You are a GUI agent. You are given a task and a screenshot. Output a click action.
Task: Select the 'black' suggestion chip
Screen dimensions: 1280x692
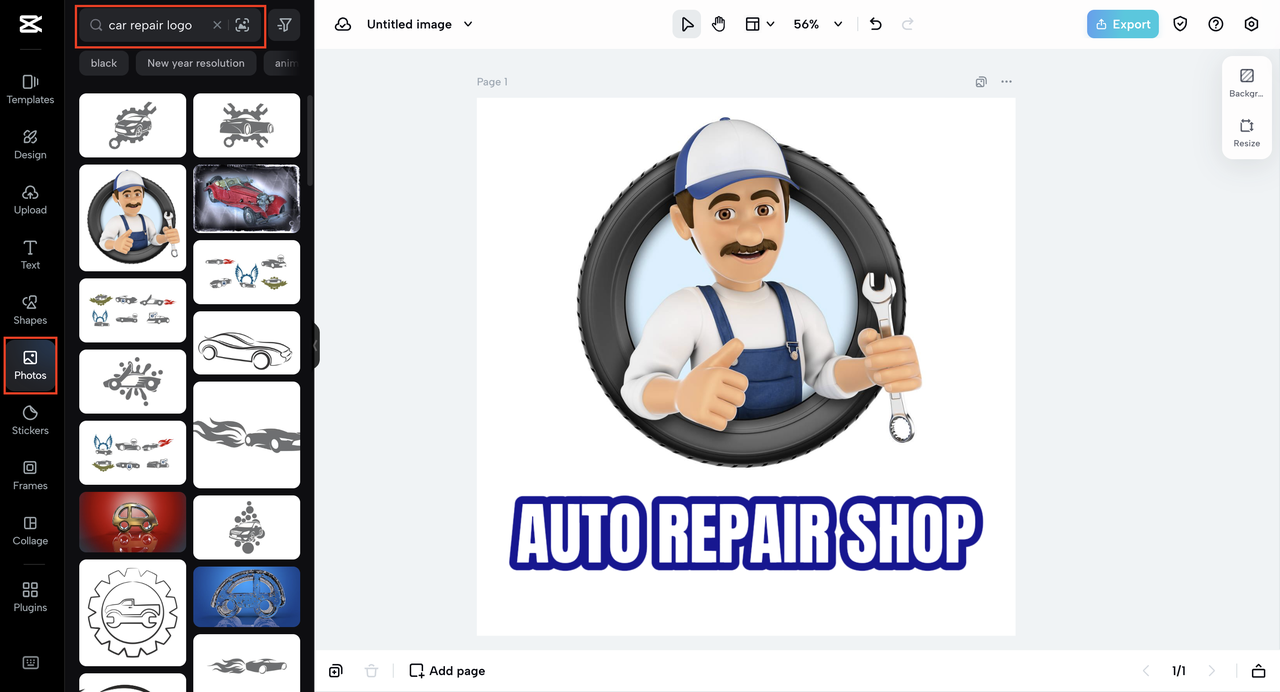coord(104,63)
